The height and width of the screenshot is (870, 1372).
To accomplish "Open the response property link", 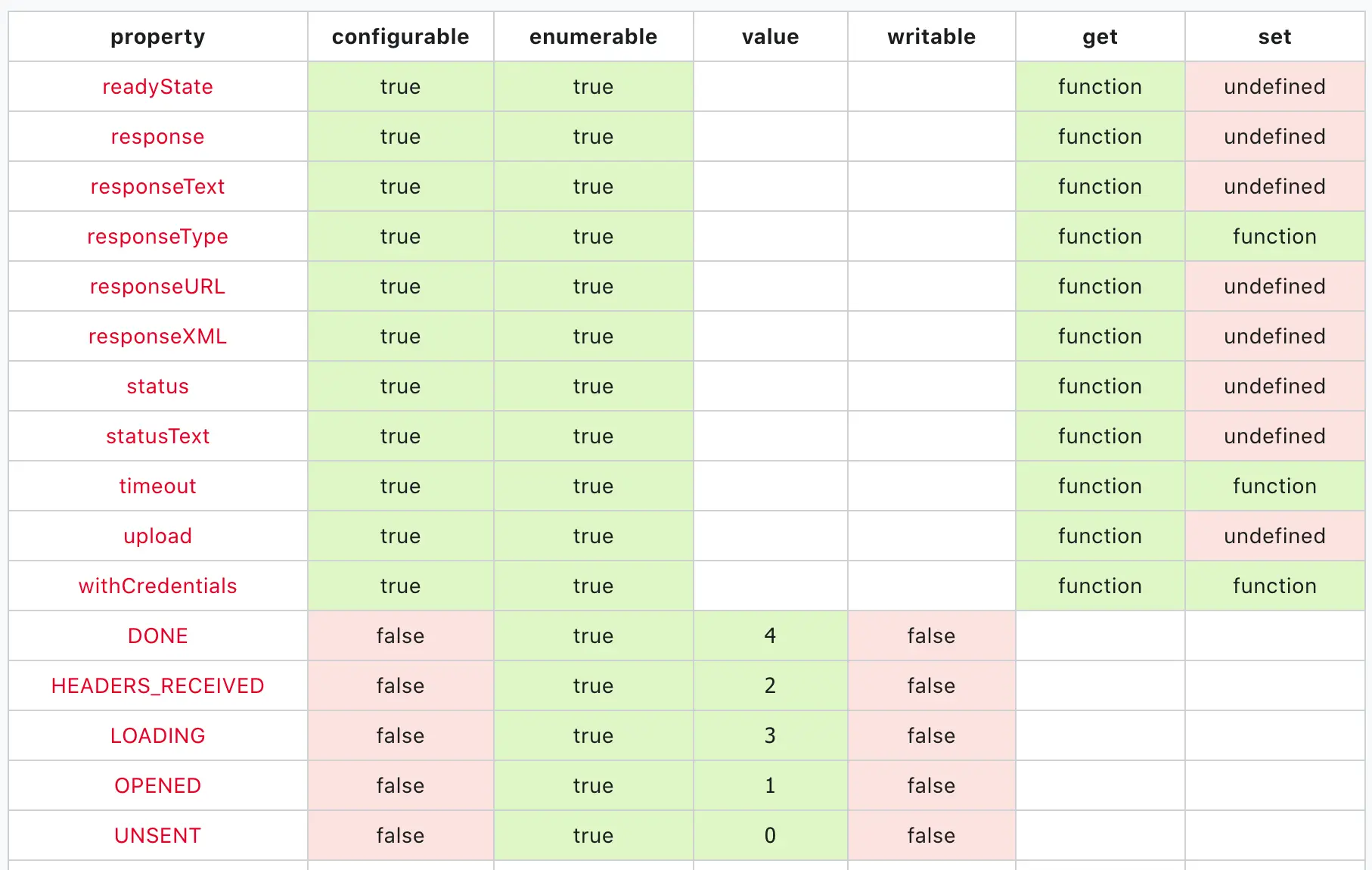I will (x=157, y=137).
